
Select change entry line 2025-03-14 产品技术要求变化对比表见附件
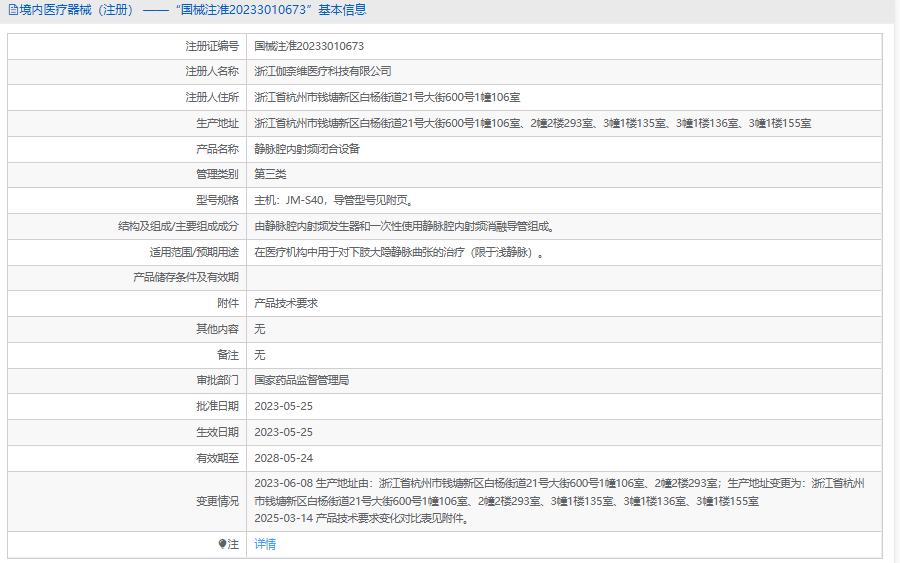click(x=363, y=518)
